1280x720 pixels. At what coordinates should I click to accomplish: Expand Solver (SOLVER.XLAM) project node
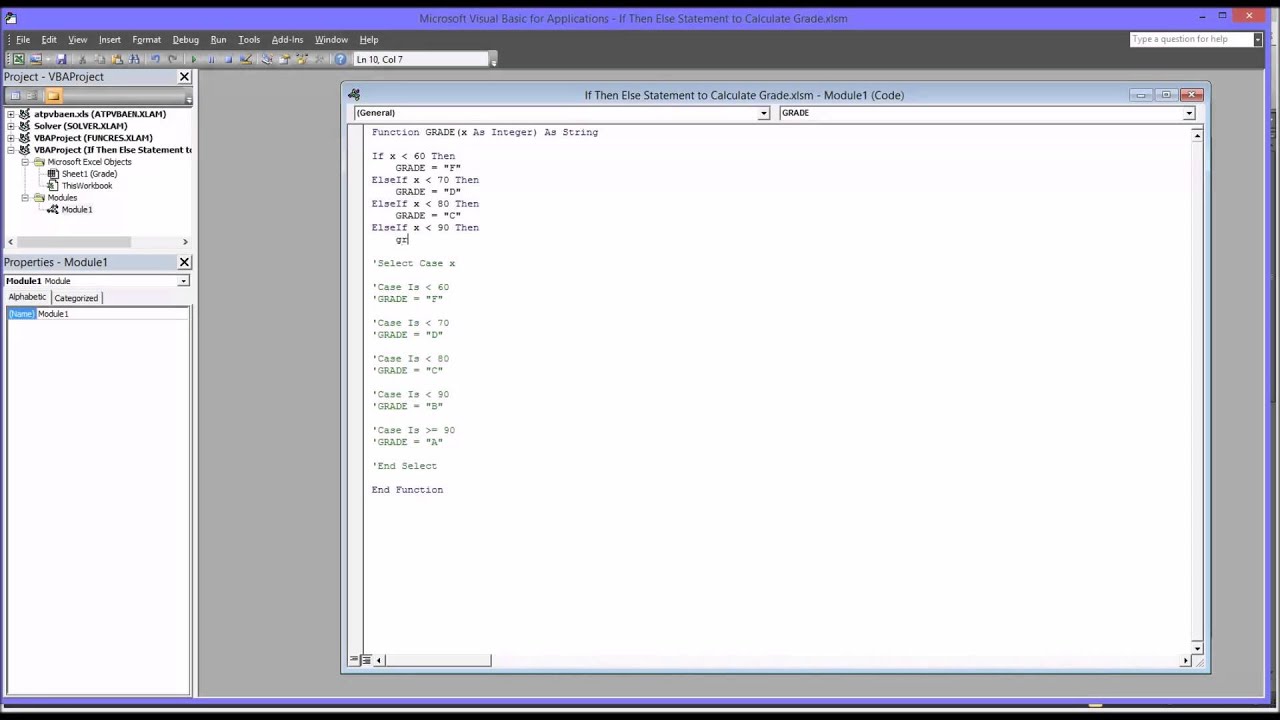[x=11, y=126]
